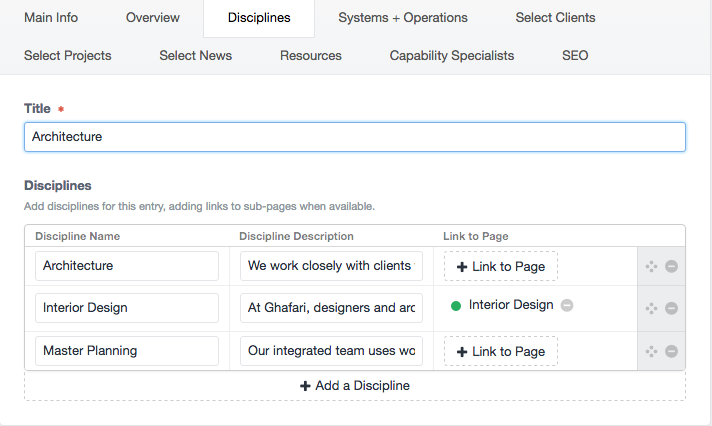Screen dimensions: 712x426
Task: Click Link to Page in Master Planning row
Action: tap(501, 351)
